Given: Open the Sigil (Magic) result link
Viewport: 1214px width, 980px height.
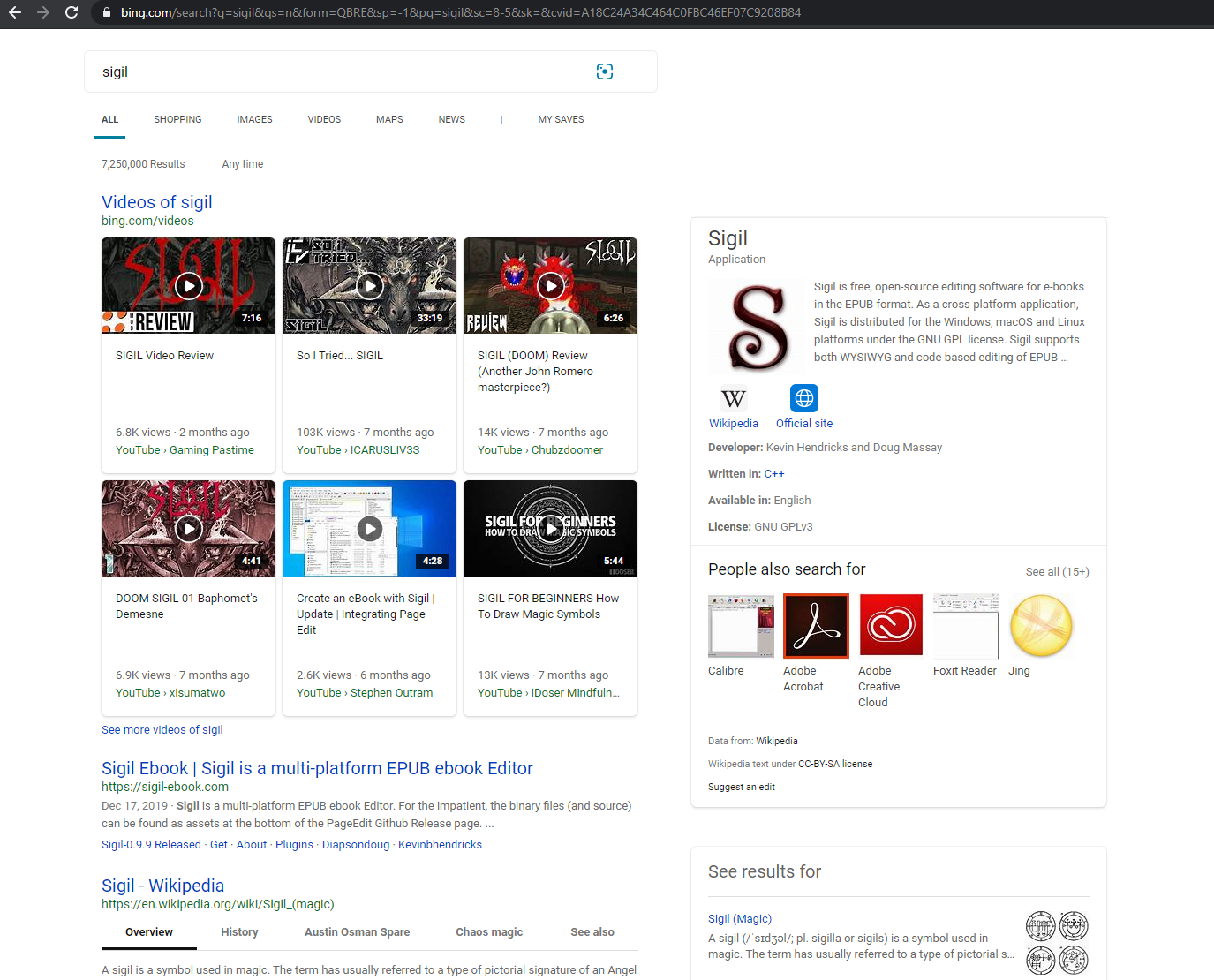Looking at the screenshot, I should click(x=740, y=919).
